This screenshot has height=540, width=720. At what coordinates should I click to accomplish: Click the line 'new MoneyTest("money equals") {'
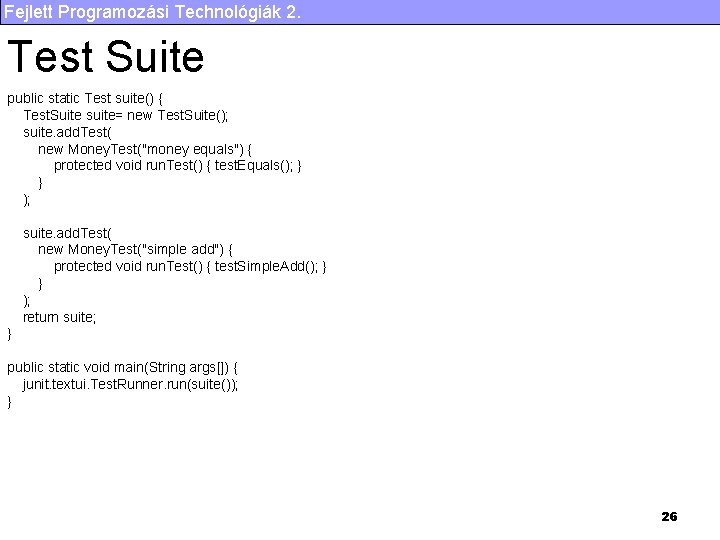pyautogui.click(x=145, y=149)
